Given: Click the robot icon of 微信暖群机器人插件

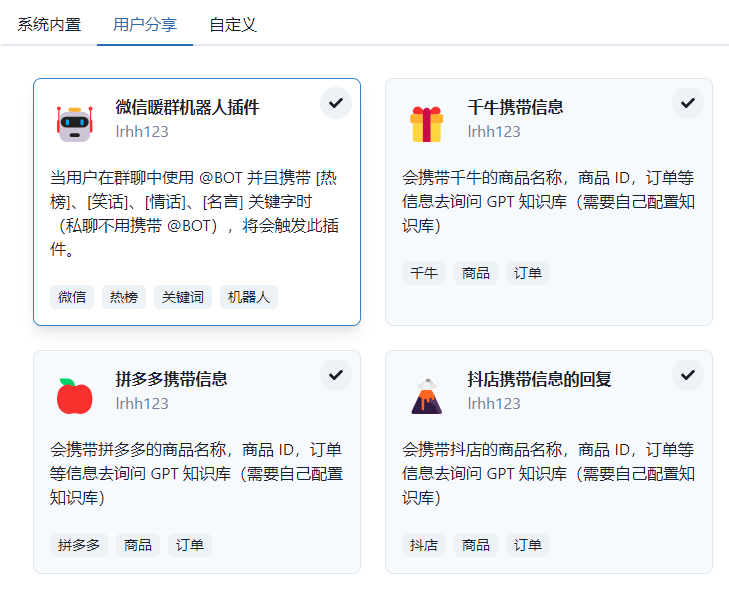Looking at the screenshot, I should 74,124.
